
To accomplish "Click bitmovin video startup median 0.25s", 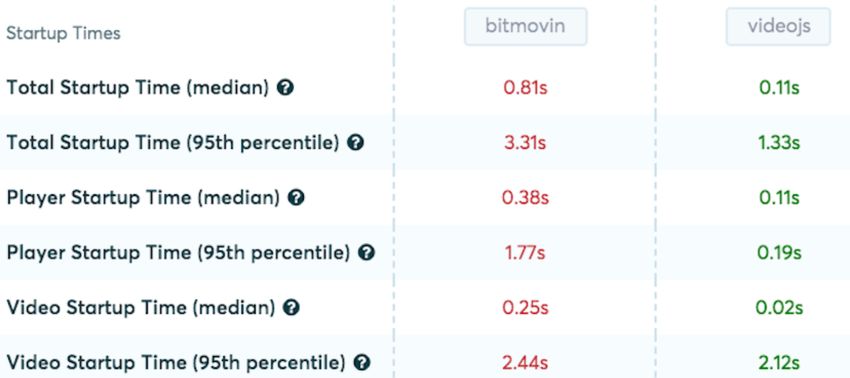I will 525,307.
